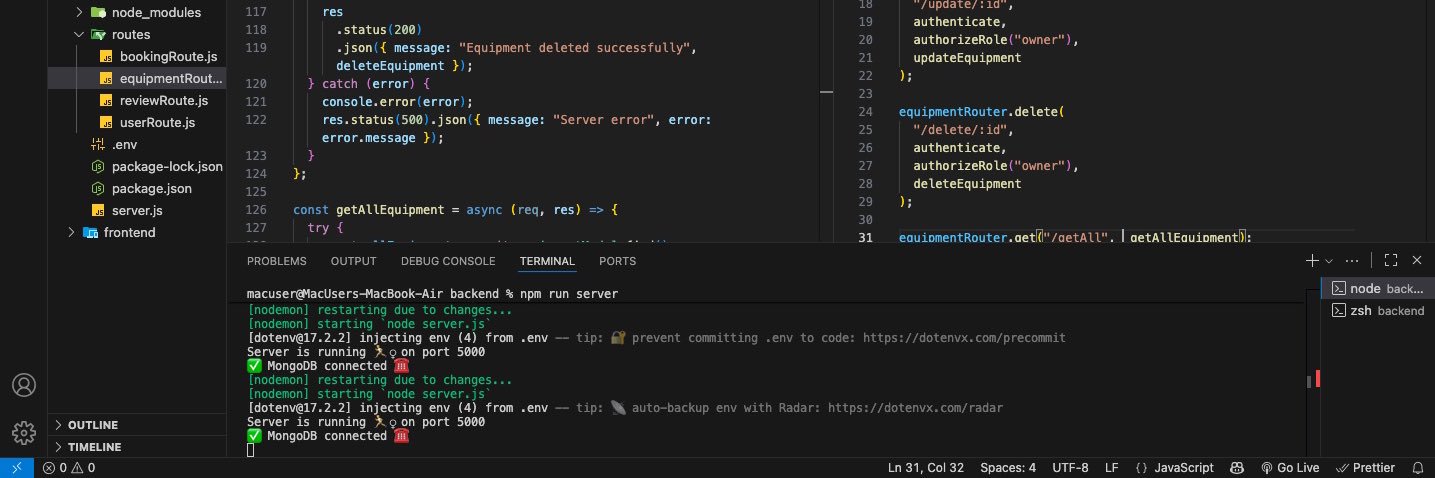Click "equipmentRouter.delete(" in the right editor
The image size is (1435, 478).
click(982, 111)
